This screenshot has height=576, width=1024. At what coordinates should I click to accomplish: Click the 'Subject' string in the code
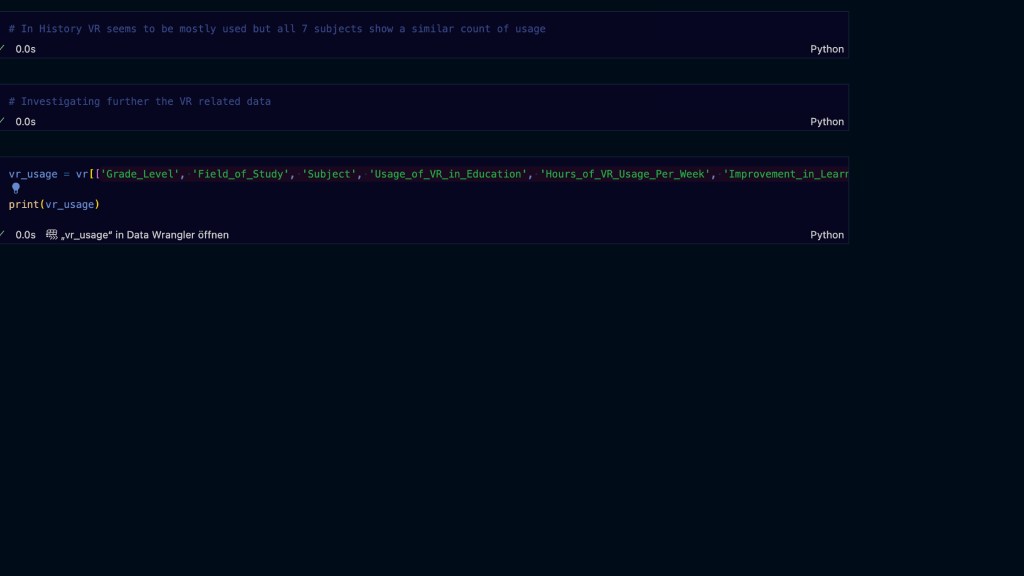[329, 174]
